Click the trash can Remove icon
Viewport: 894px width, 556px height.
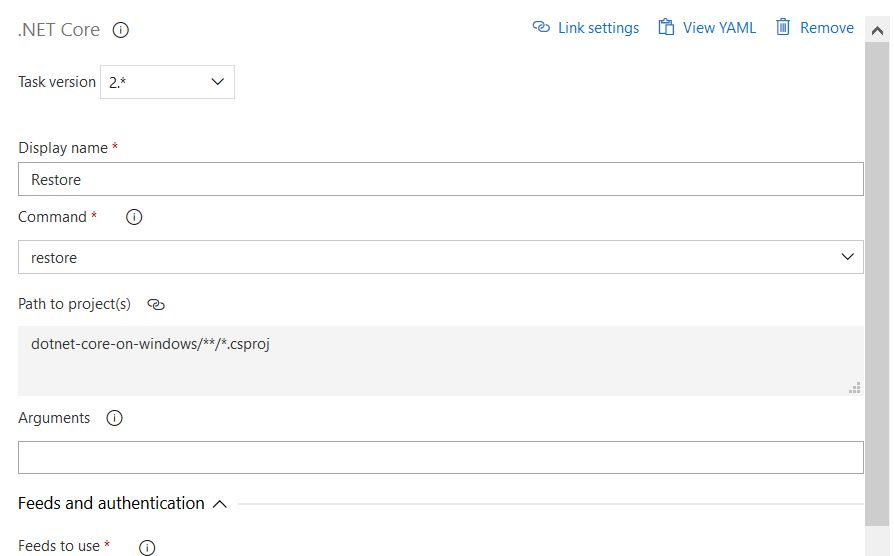783,28
